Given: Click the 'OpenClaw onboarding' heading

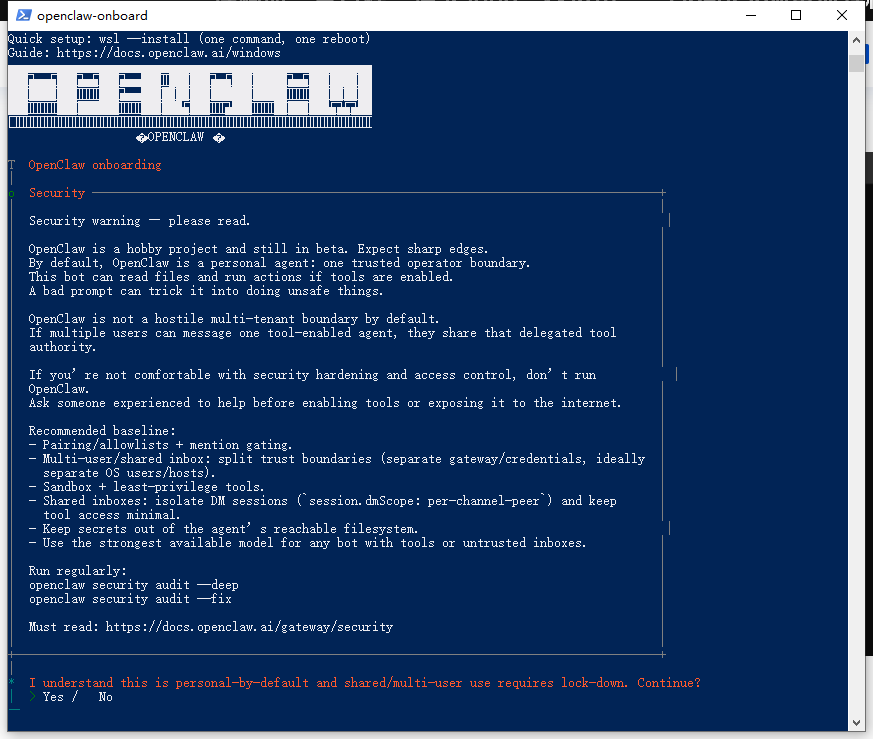Looking at the screenshot, I should [x=95, y=165].
